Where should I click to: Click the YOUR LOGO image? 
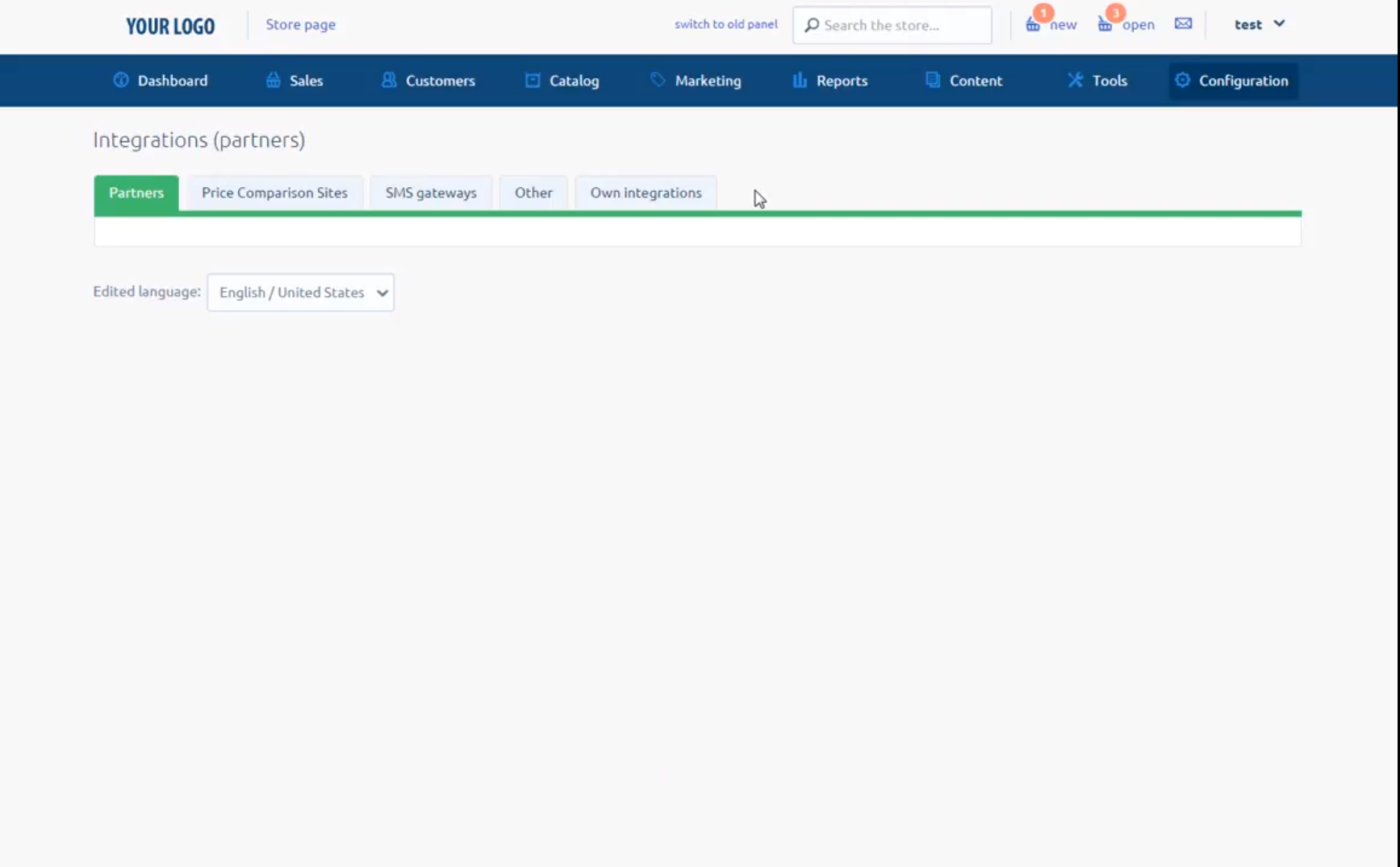point(170,26)
